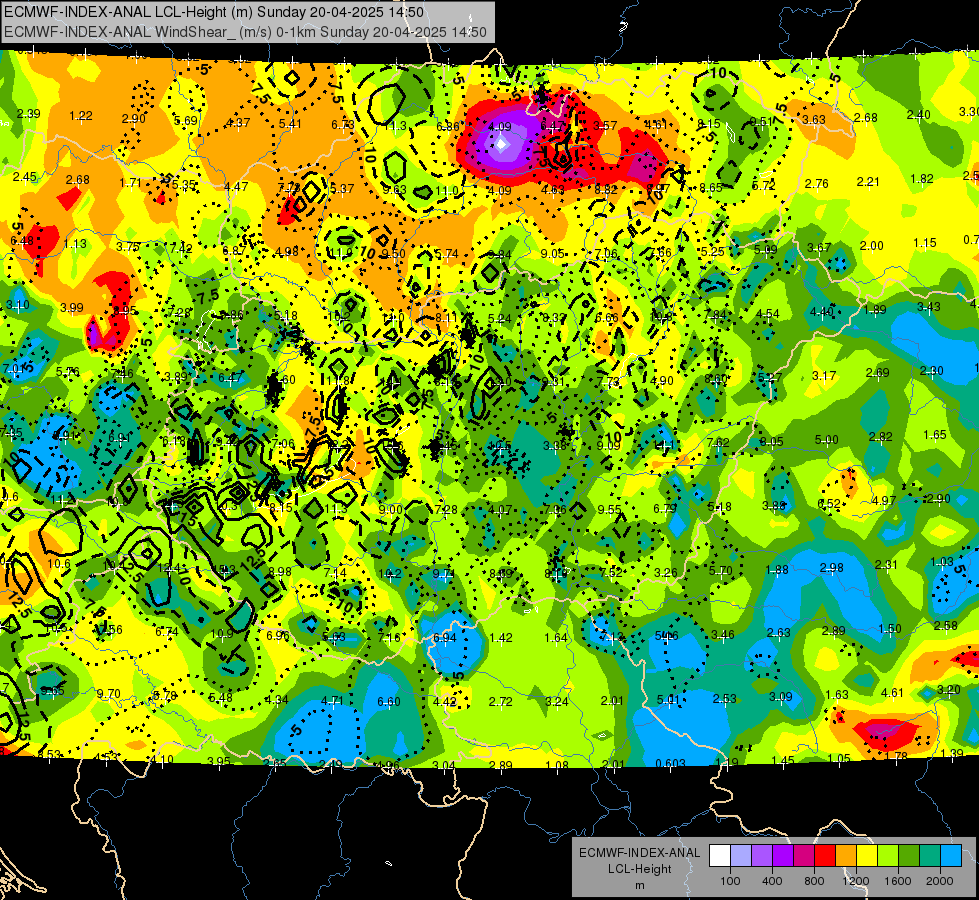The image size is (979, 900).
Task: Click the grid value '2.45'
Action: (25, 177)
